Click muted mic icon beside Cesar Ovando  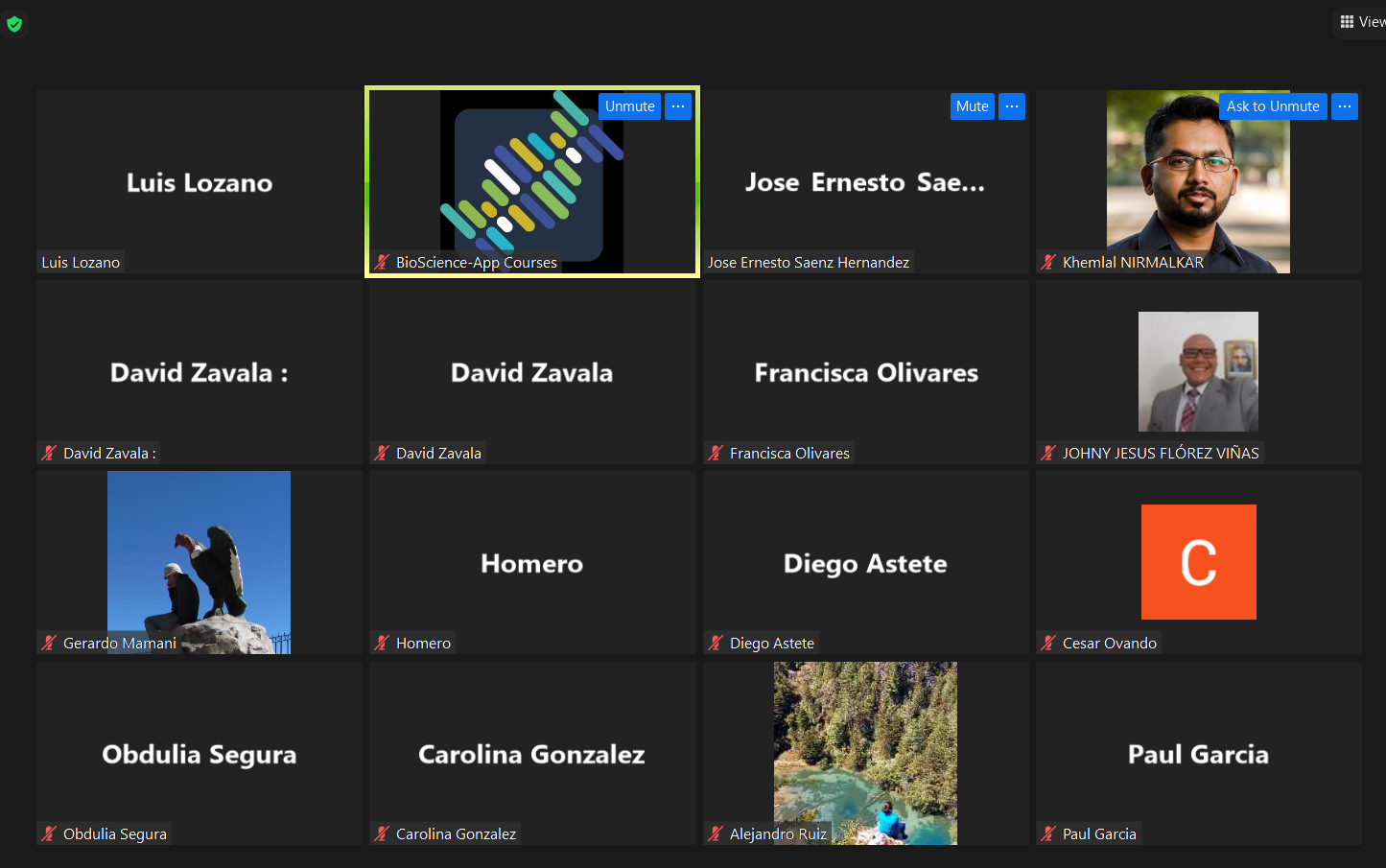pos(1048,643)
